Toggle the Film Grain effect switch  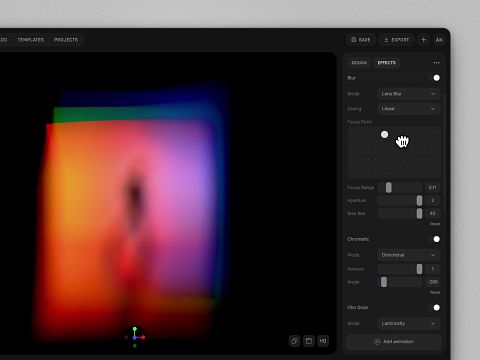tap(436, 307)
